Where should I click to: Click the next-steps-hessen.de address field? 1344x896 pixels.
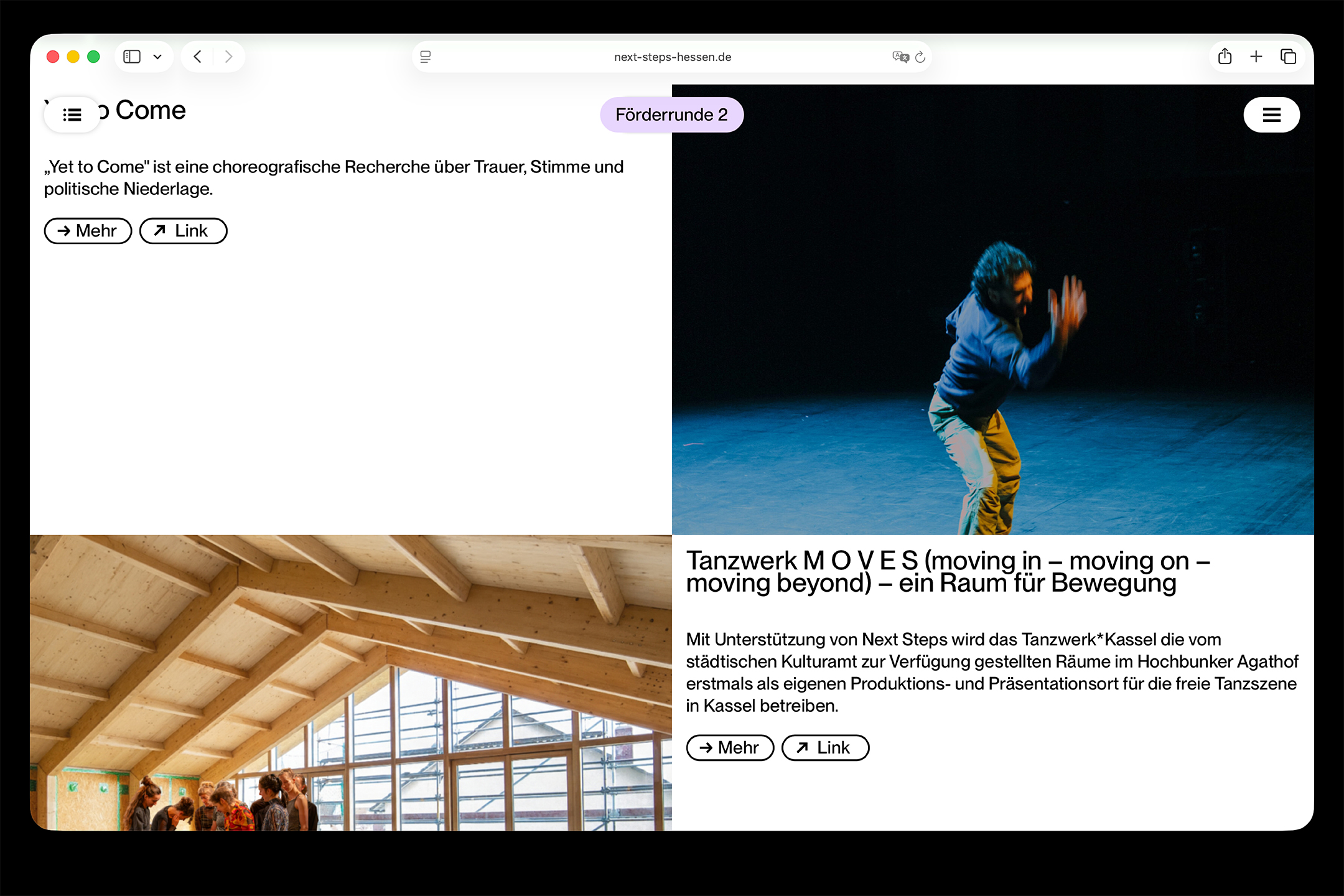672,57
